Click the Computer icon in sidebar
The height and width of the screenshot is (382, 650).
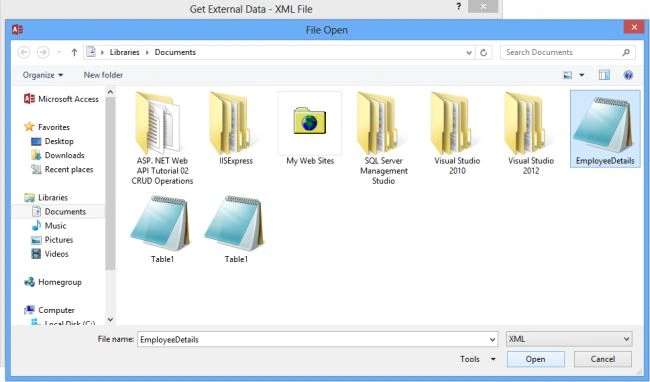coord(29,310)
